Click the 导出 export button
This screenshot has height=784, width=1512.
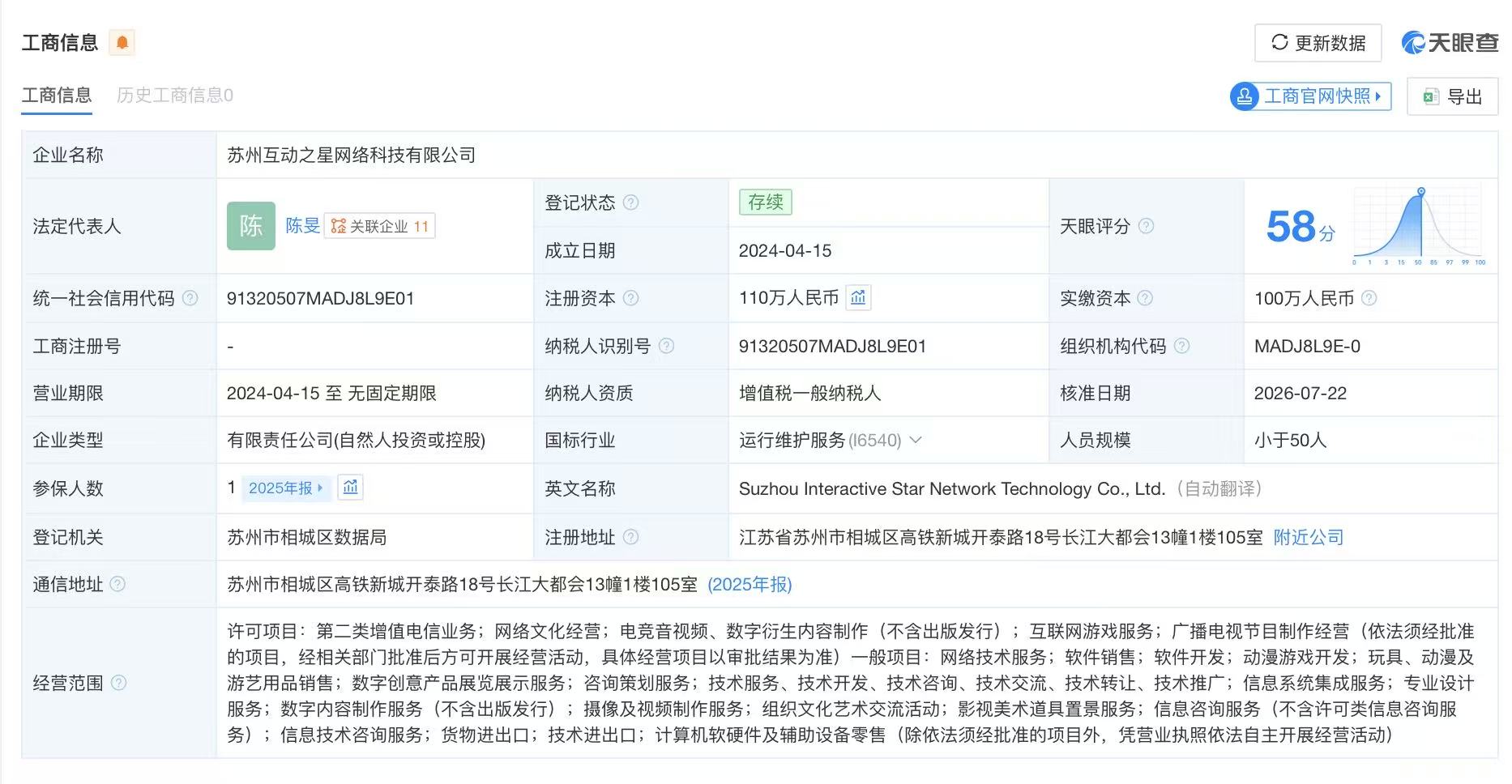click(x=1452, y=97)
